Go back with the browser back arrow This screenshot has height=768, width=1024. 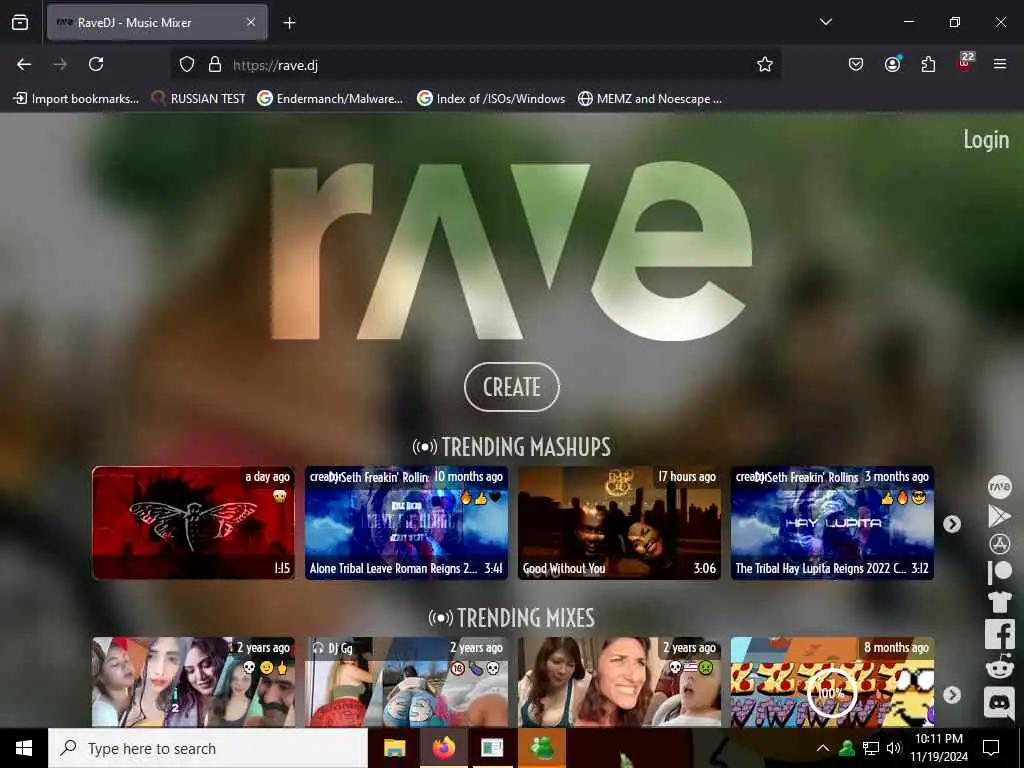(x=24, y=64)
